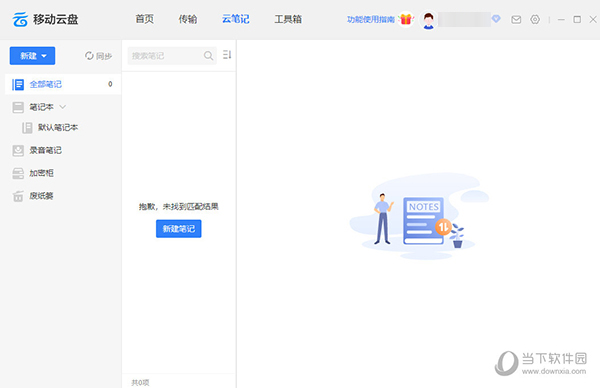Click the blue diamond membership icon
Viewport: 600px width, 388px height.
tap(496, 18)
